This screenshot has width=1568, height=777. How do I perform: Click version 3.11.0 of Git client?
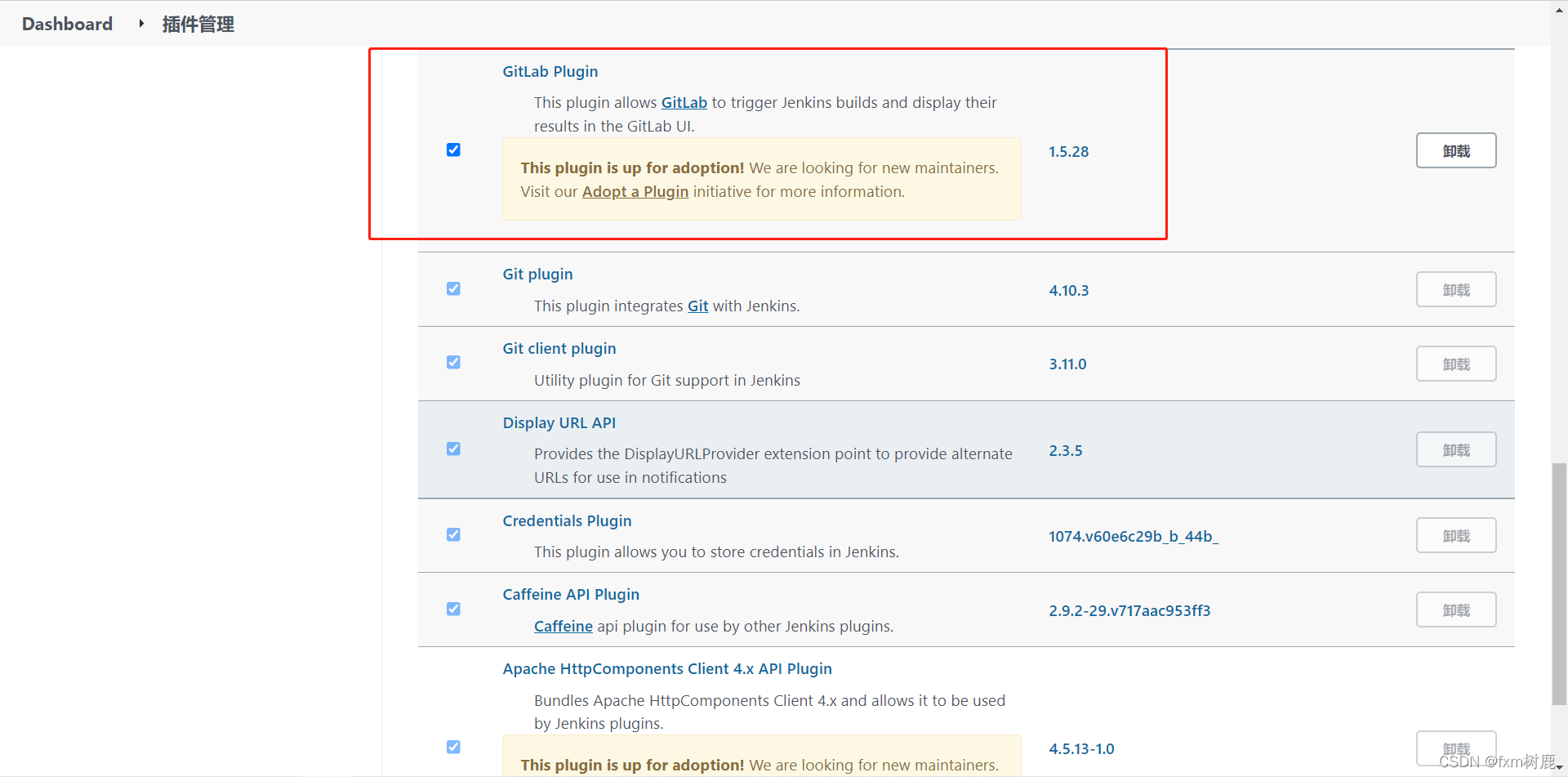click(x=1067, y=364)
